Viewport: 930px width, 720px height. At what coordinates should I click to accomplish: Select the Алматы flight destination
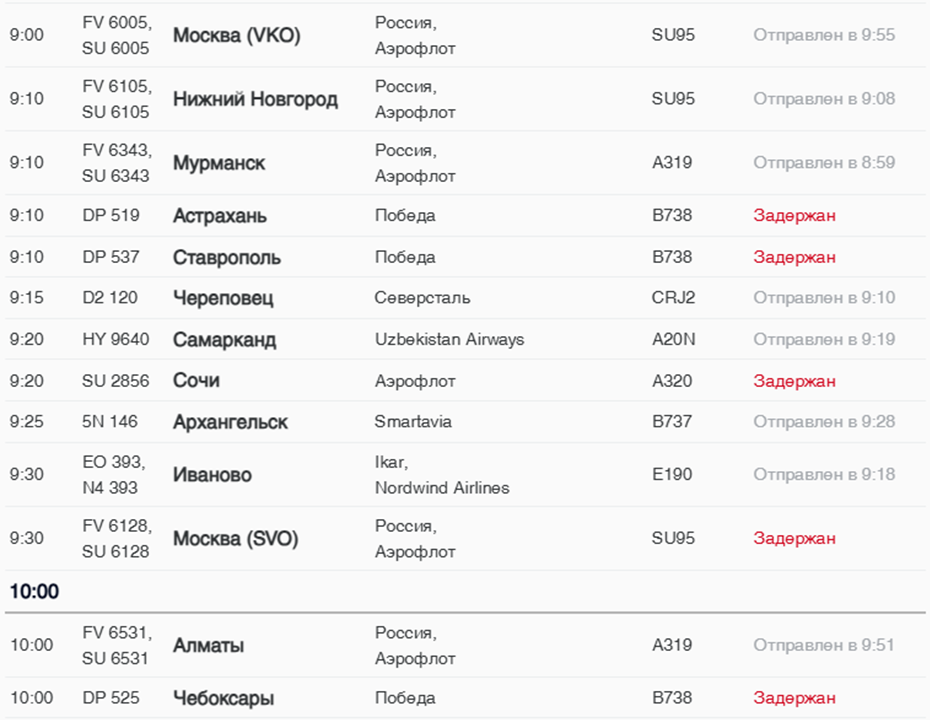point(208,646)
